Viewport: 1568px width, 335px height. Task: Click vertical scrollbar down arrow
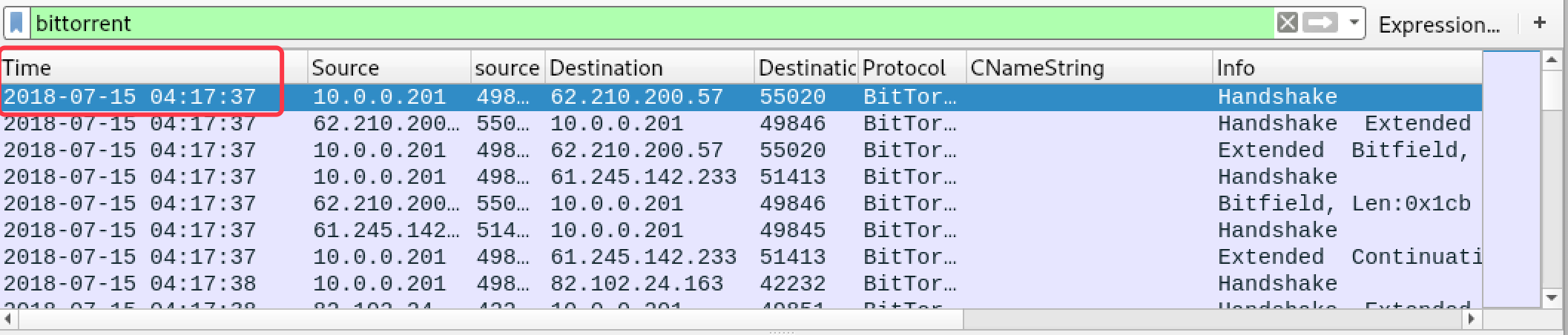coord(1551,298)
